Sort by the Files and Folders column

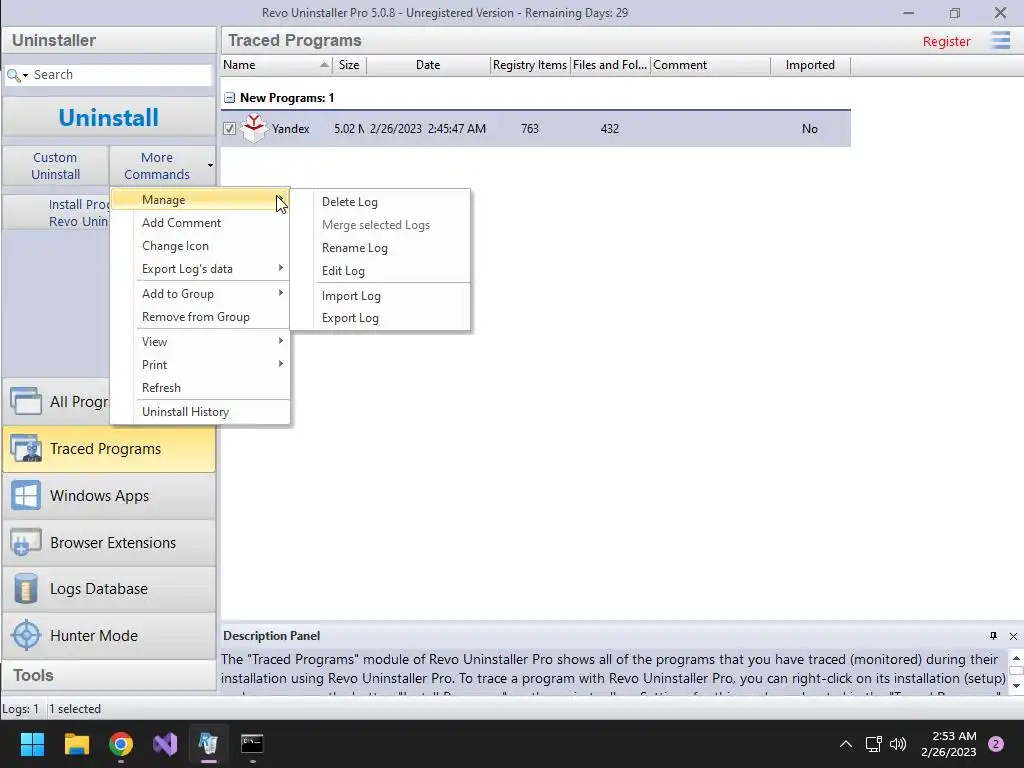click(x=610, y=65)
